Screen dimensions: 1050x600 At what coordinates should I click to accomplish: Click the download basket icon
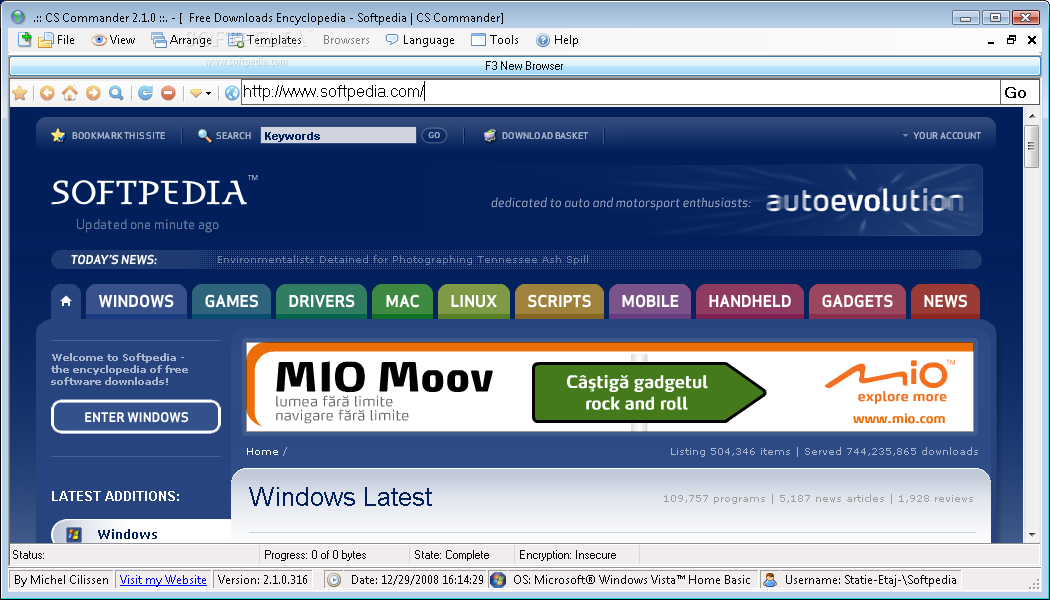click(490, 135)
